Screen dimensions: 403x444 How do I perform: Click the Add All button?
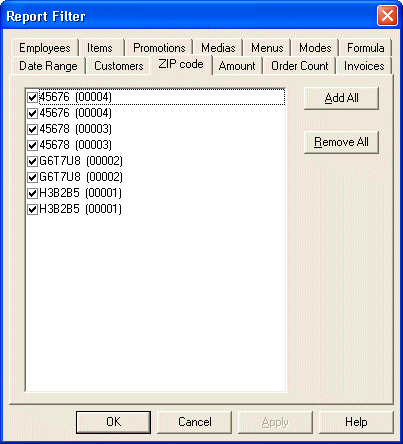pyautogui.click(x=341, y=98)
